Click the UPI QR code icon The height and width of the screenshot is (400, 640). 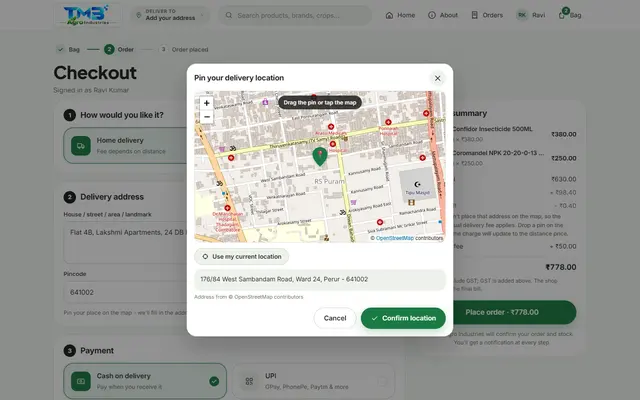tap(249, 381)
